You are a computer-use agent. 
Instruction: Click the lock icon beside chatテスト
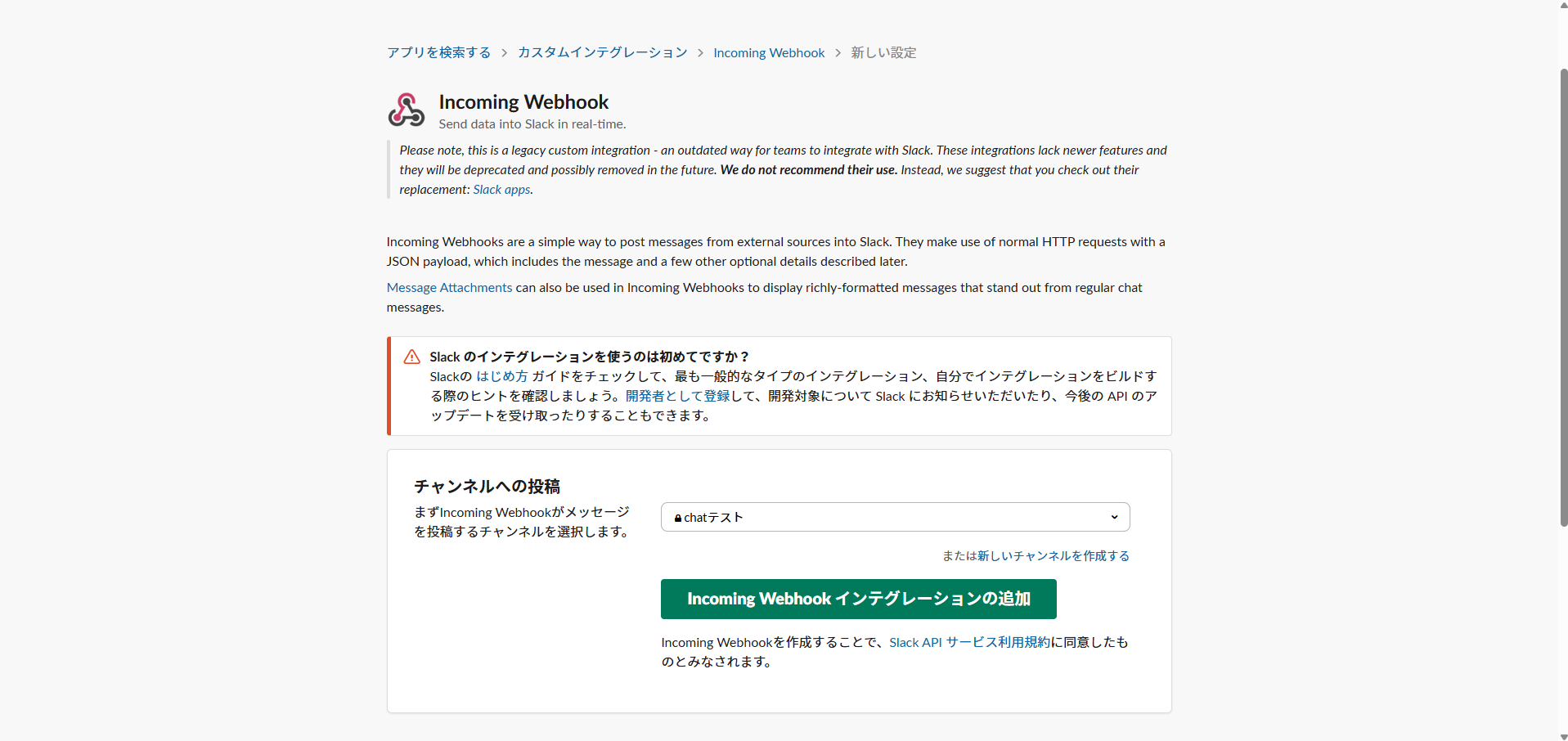tap(678, 518)
